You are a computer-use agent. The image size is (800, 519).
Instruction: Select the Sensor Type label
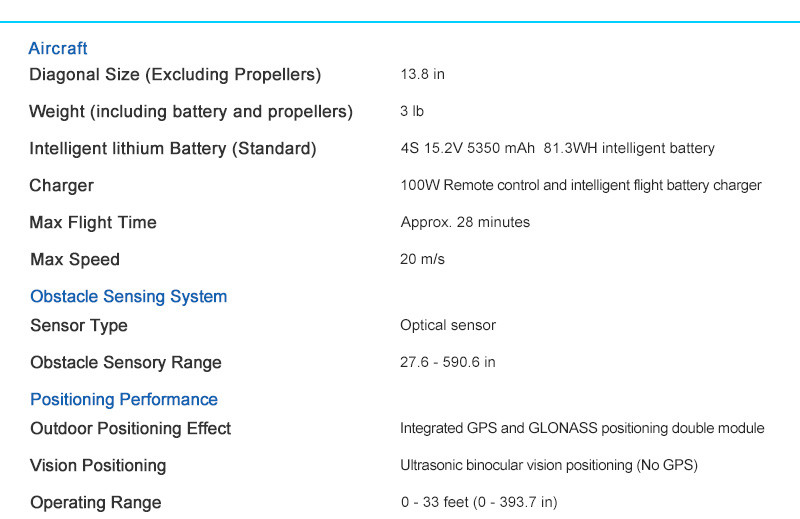tap(93, 325)
